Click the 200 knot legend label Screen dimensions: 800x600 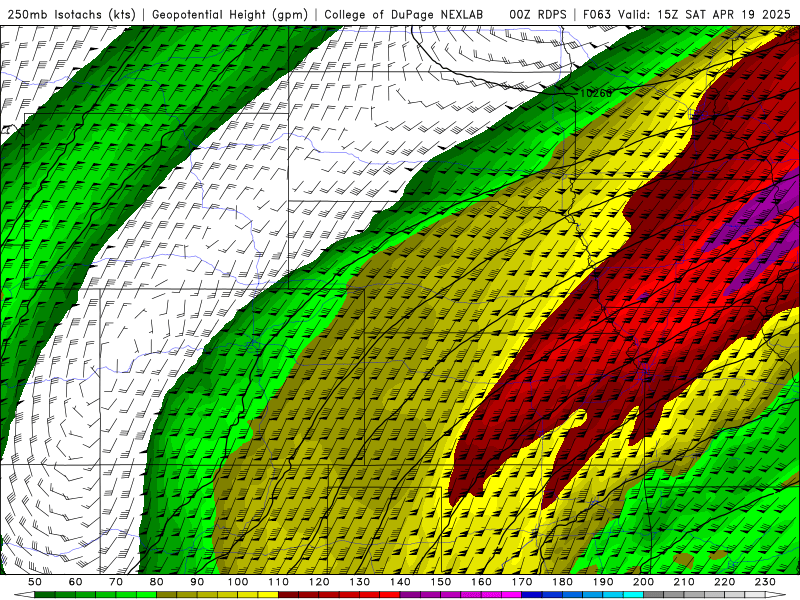(x=643, y=582)
